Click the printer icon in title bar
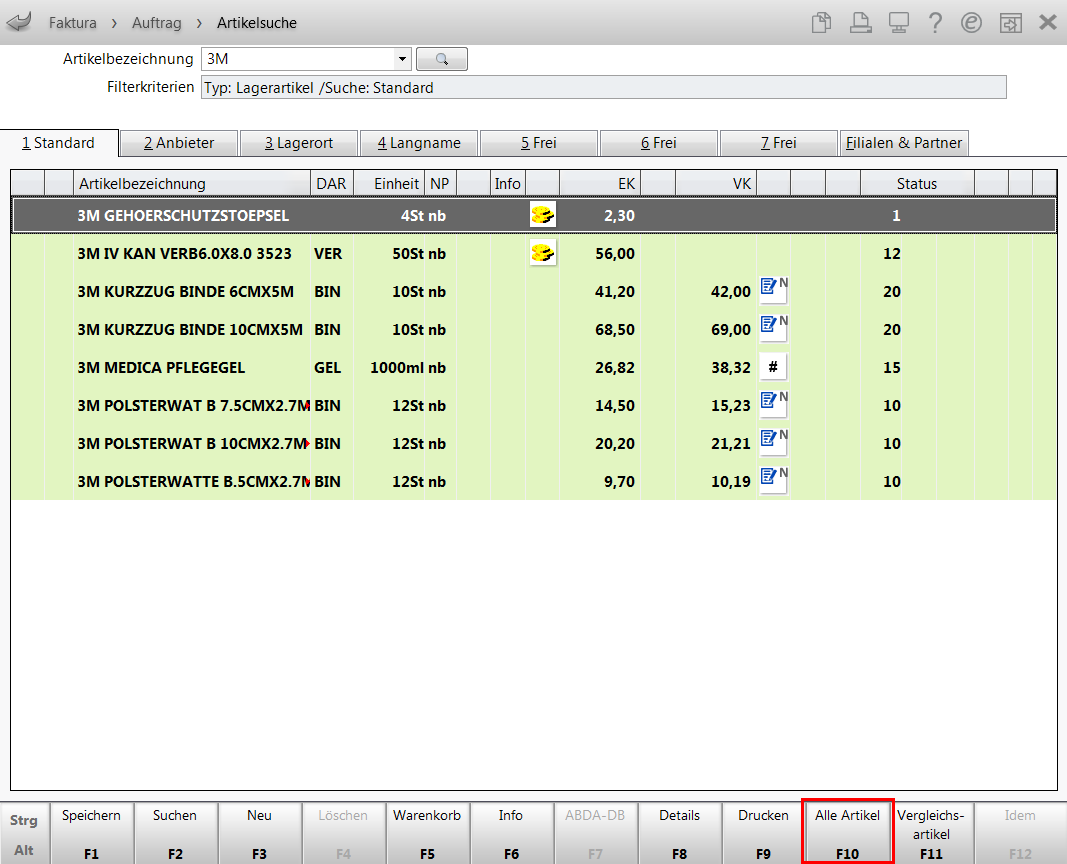The image size is (1067, 864). click(860, 22)
